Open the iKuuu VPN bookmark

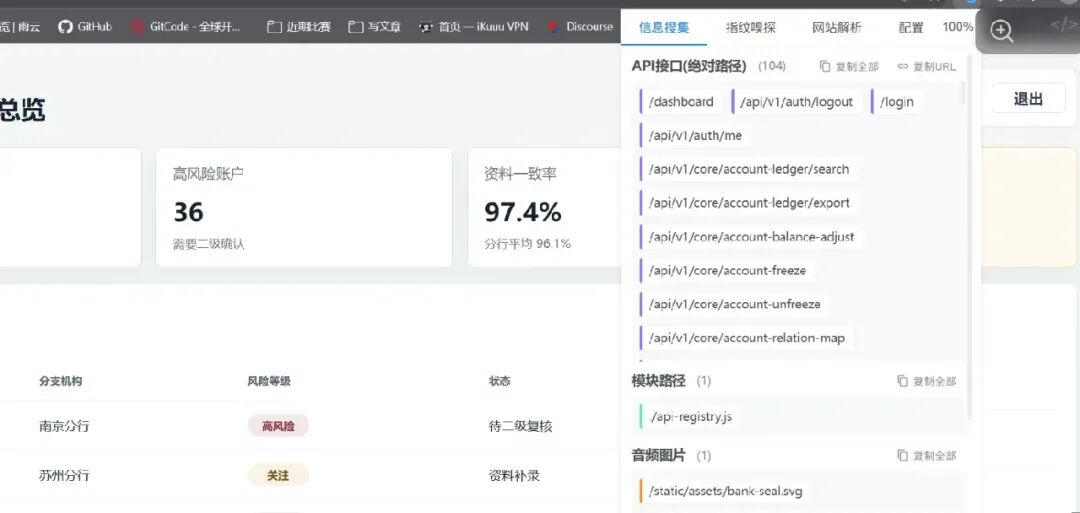pyautogui.click(x=474, y=27)
